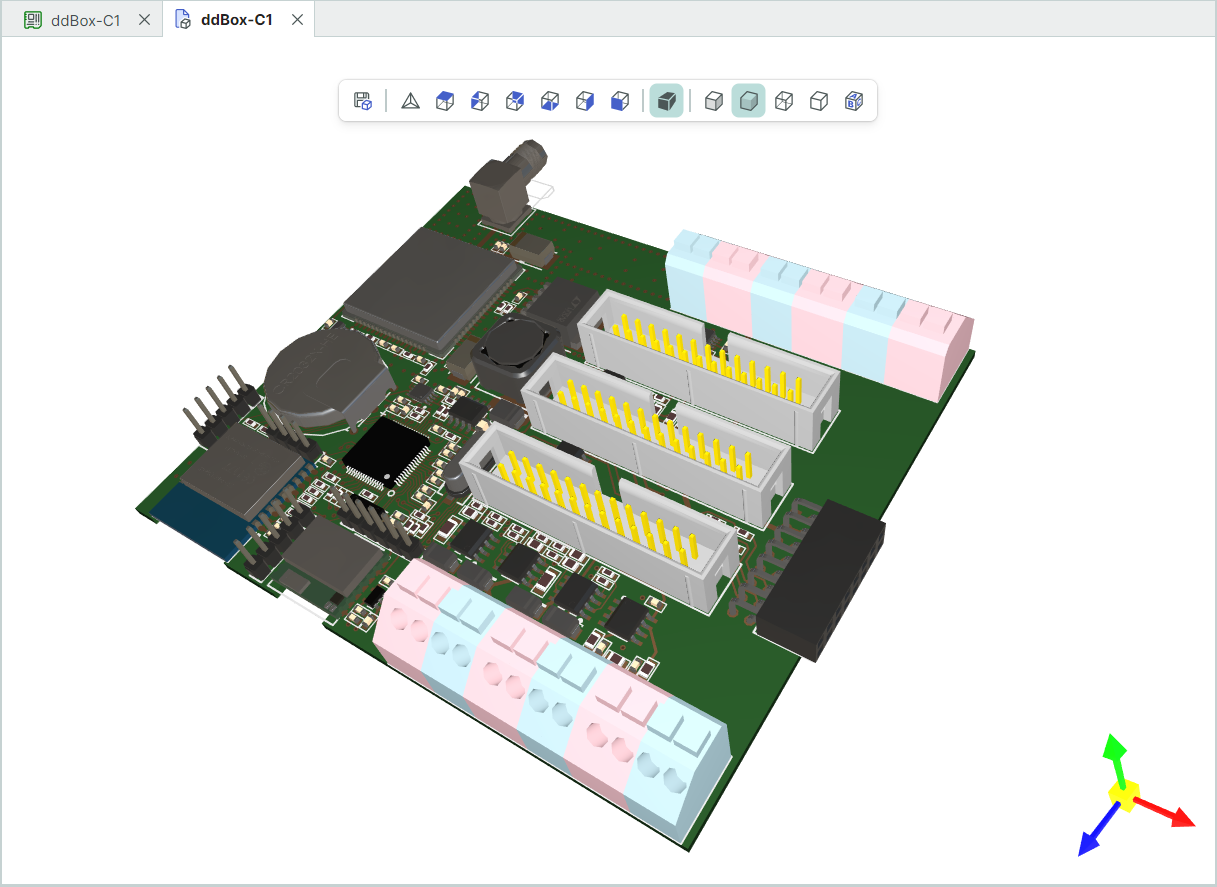
Task: Toggle the highlighted teal shaded cube mode
Action: [748, 100]
